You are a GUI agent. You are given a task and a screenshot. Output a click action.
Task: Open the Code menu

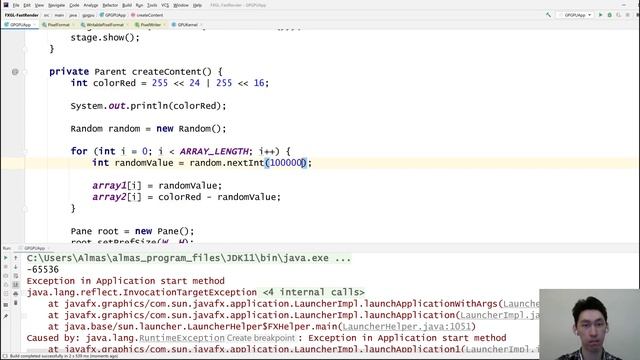pos(74,5)
